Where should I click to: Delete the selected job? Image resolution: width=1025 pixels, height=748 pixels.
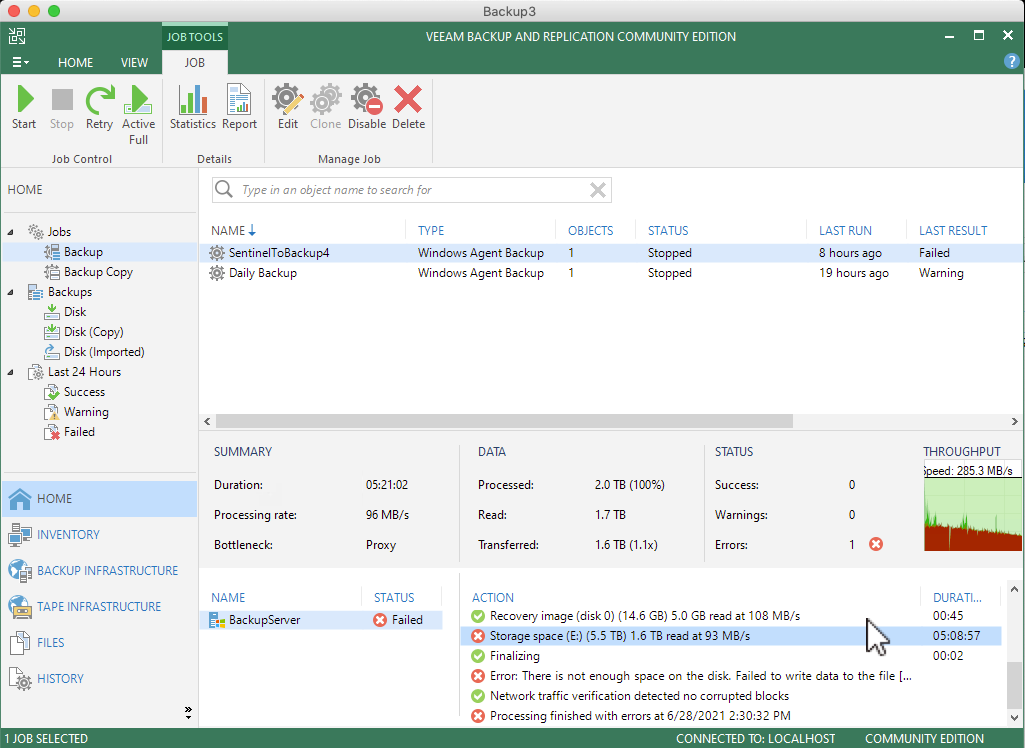coord(409,107)
